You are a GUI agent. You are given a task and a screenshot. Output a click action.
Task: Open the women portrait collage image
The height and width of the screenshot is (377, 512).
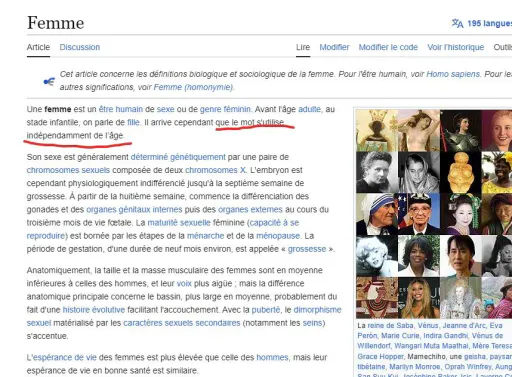click(434, 214)
